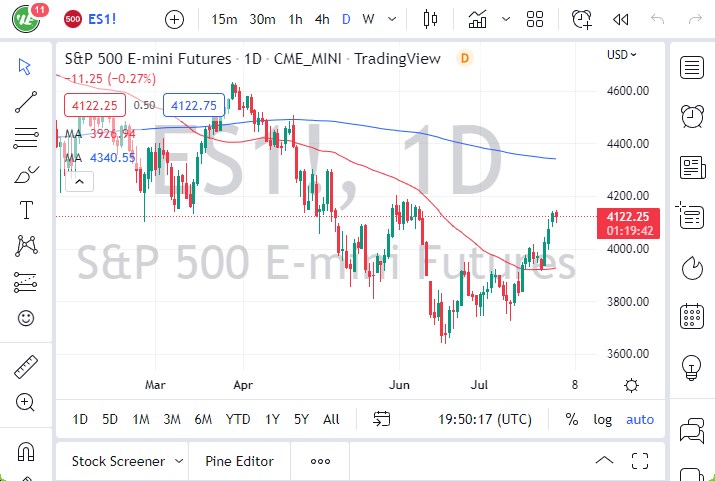Select the 4h timeframe
Viewport: 715px width, 481px height.
[x=321, y=19]
